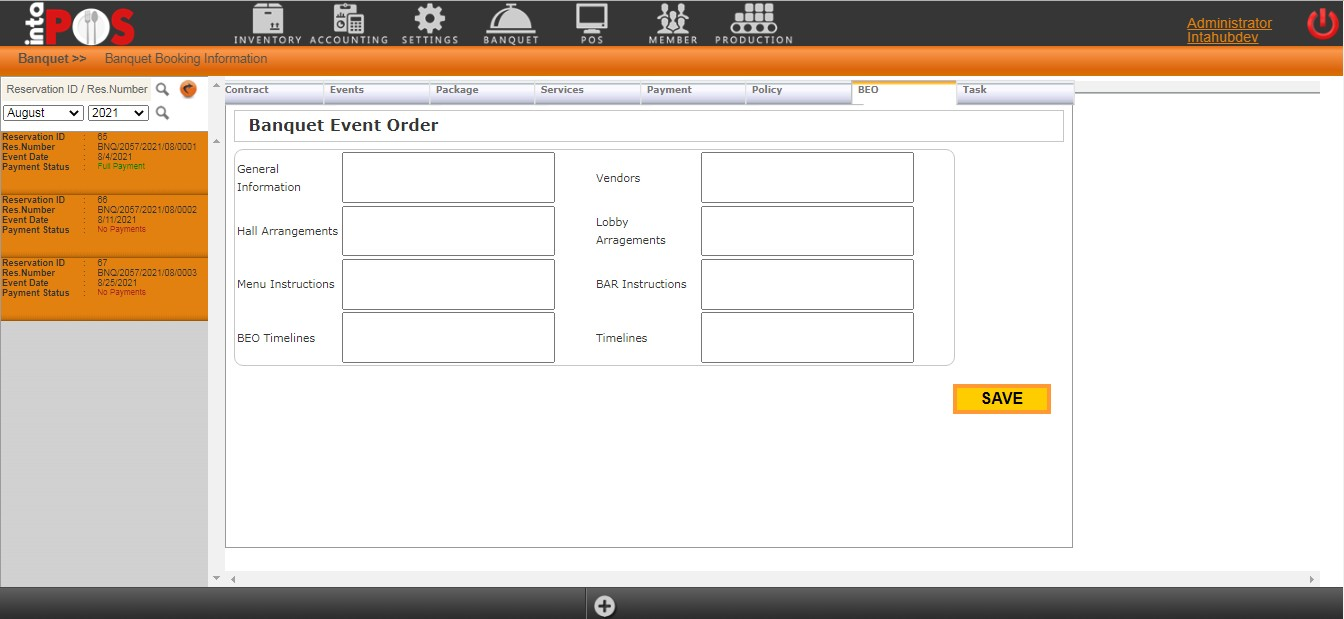The width and height of the screenshot is (1344, 619).
Task: Click the red power logout icon
Action: coord(1322,23)
